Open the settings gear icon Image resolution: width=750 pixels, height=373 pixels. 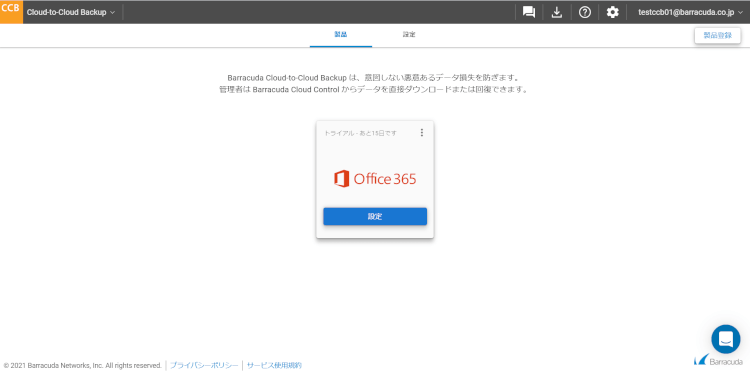[612, 12]
